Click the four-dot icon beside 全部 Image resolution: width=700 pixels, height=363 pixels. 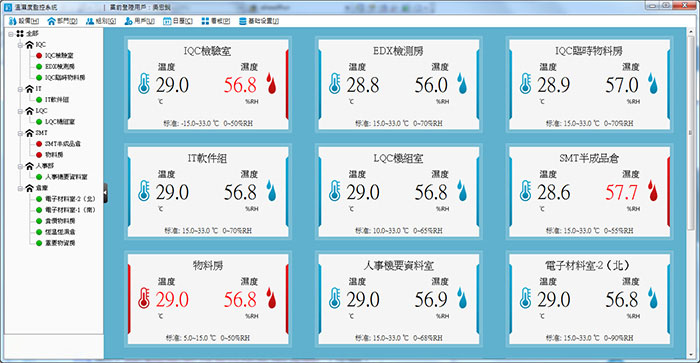[20, 33]
